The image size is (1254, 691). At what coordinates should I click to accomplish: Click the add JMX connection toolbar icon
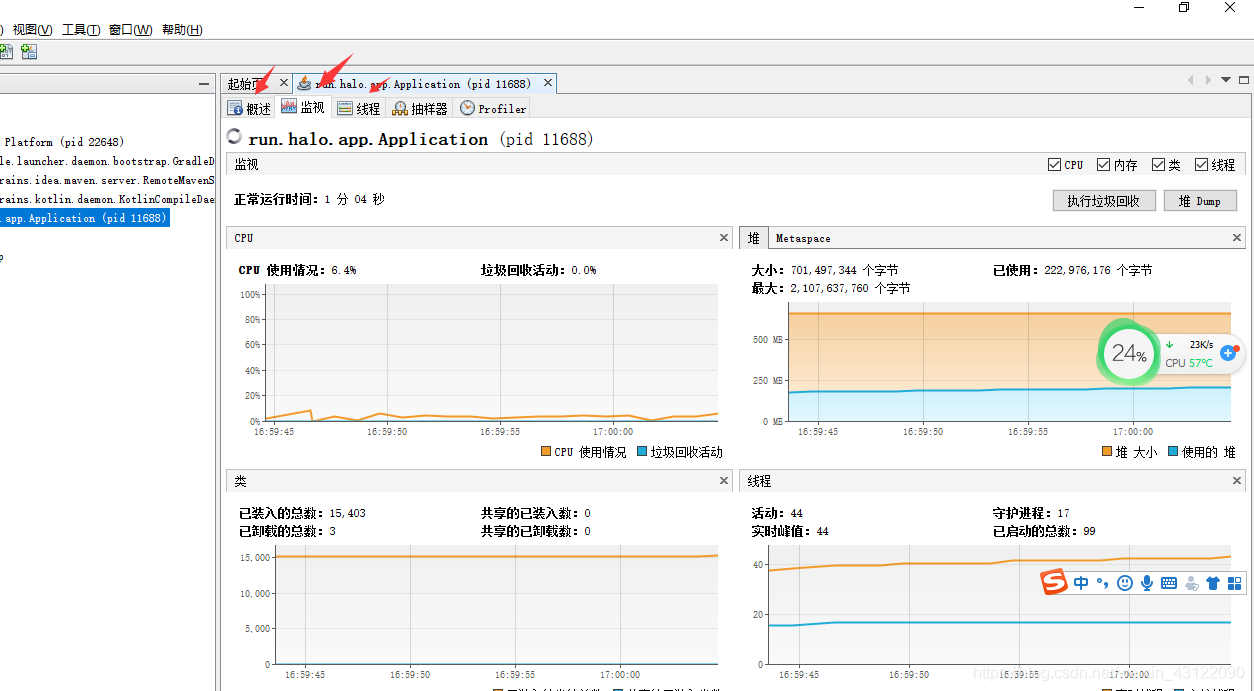28,51
